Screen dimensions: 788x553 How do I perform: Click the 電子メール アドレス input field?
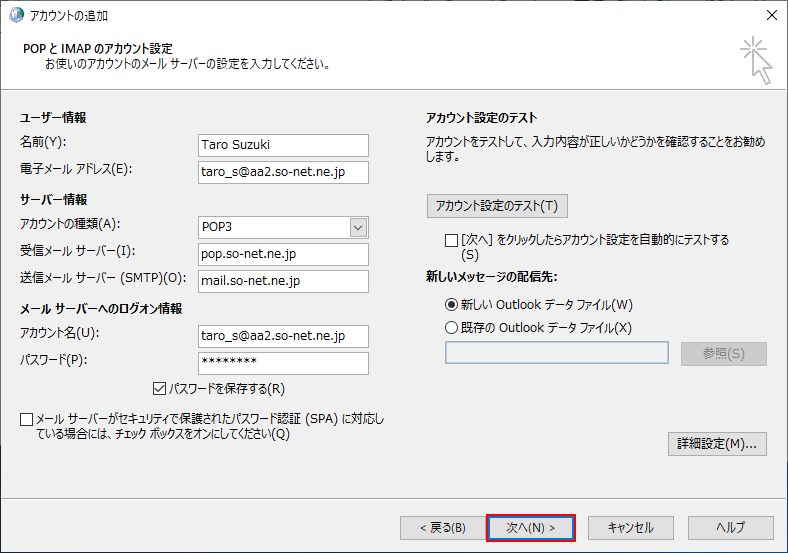(283, 172)
